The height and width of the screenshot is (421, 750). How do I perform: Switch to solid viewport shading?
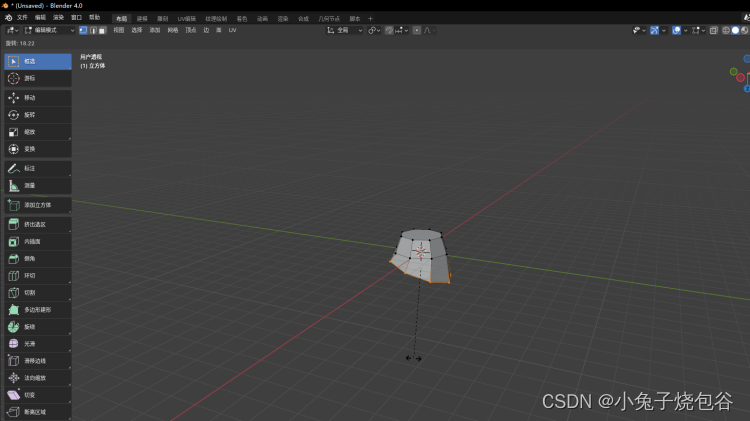(x=735, y=30)
